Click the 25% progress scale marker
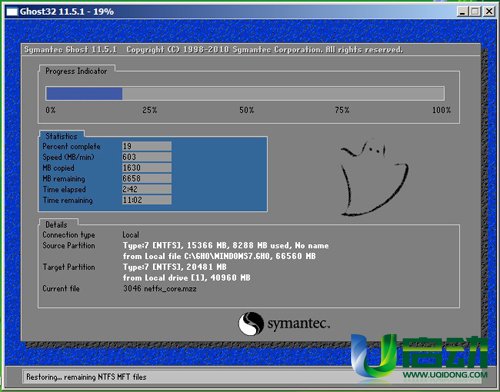This screenshot has width=500, height=392. pyautogui.click(x=150, y=110)
